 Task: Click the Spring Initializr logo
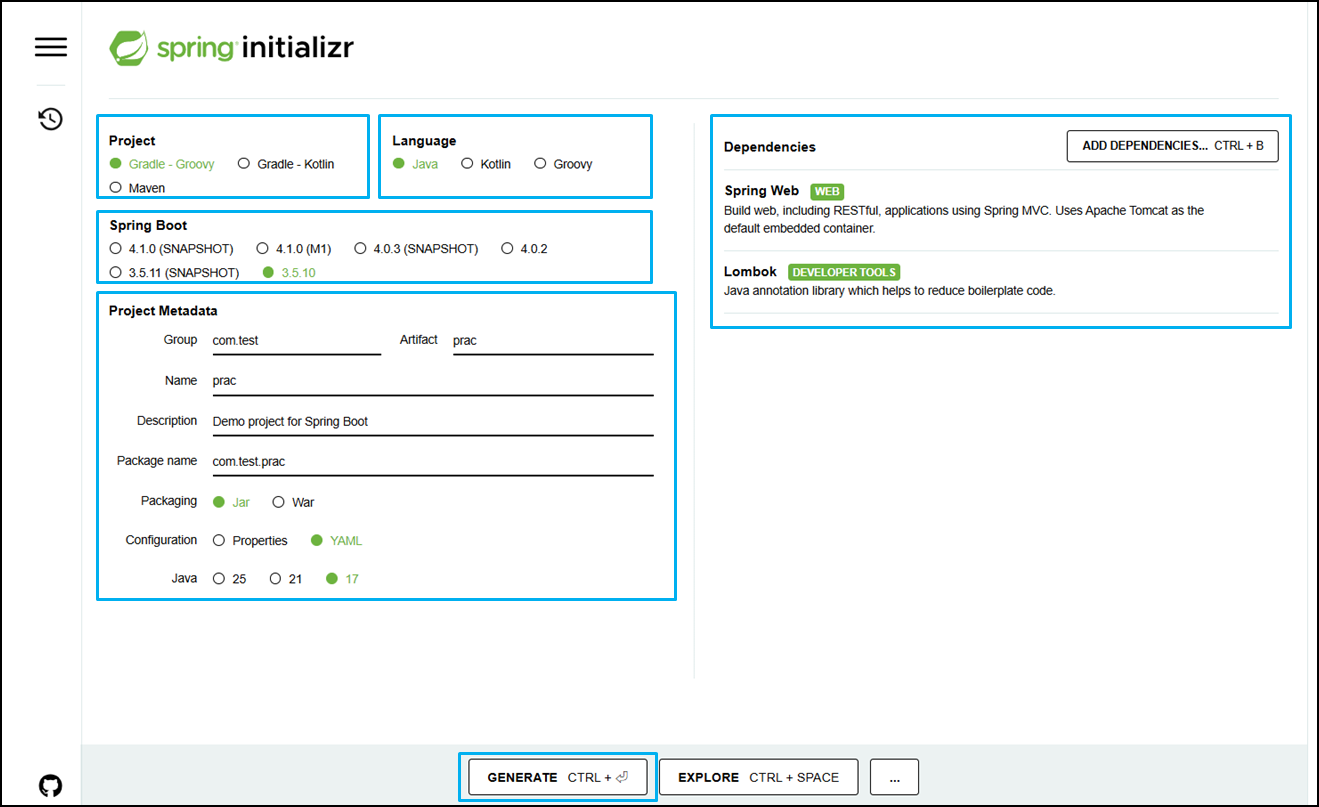(x=231, y=47)
